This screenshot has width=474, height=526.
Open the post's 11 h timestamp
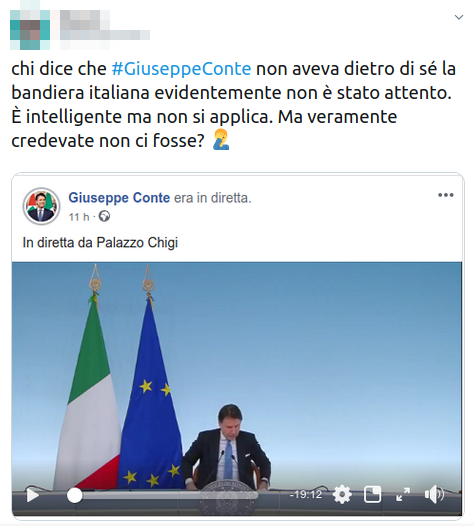point(79,217)
